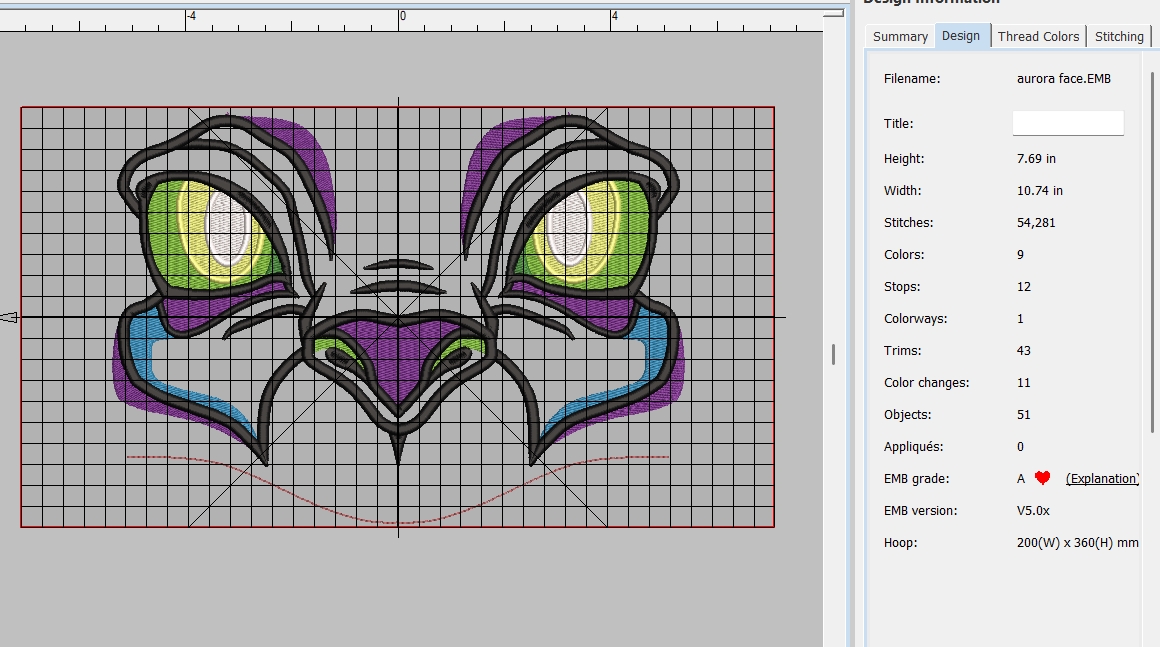Click the splitter handle beside the design panel
The height and width of the screenshot is (647, 1160).
833,354
